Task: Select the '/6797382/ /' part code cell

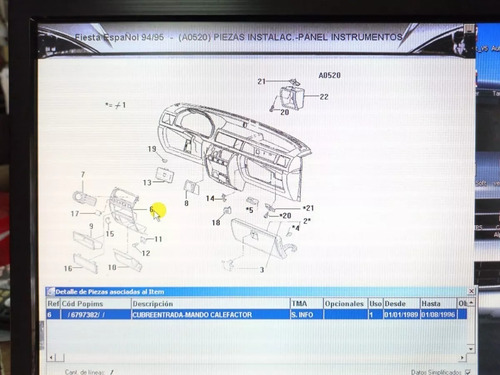Action: click(95, 315)
